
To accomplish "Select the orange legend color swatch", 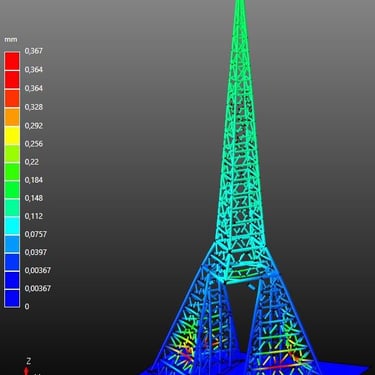I will 12,117.
